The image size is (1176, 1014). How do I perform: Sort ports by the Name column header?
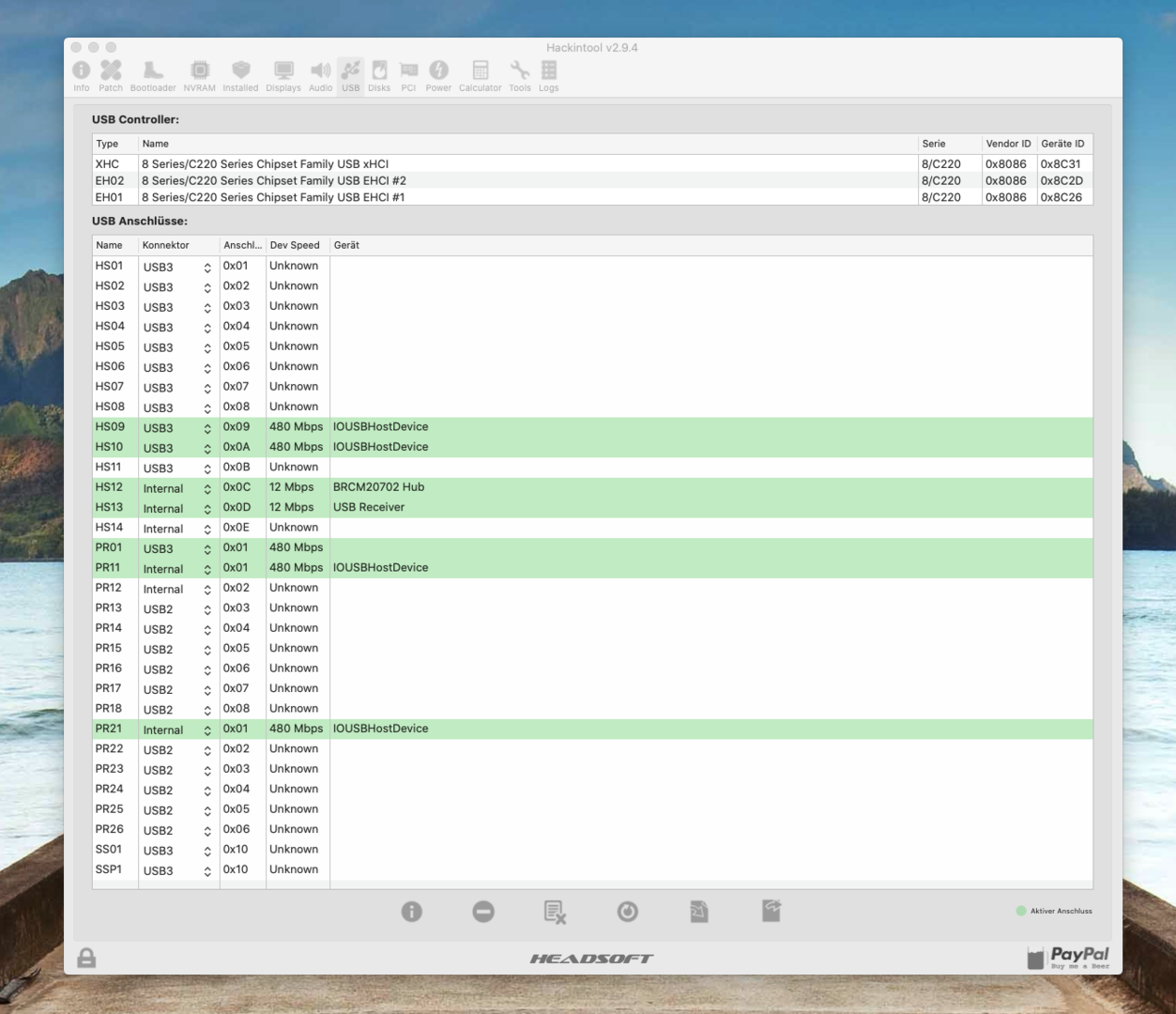pyautogui.click(x=115, y=245)
